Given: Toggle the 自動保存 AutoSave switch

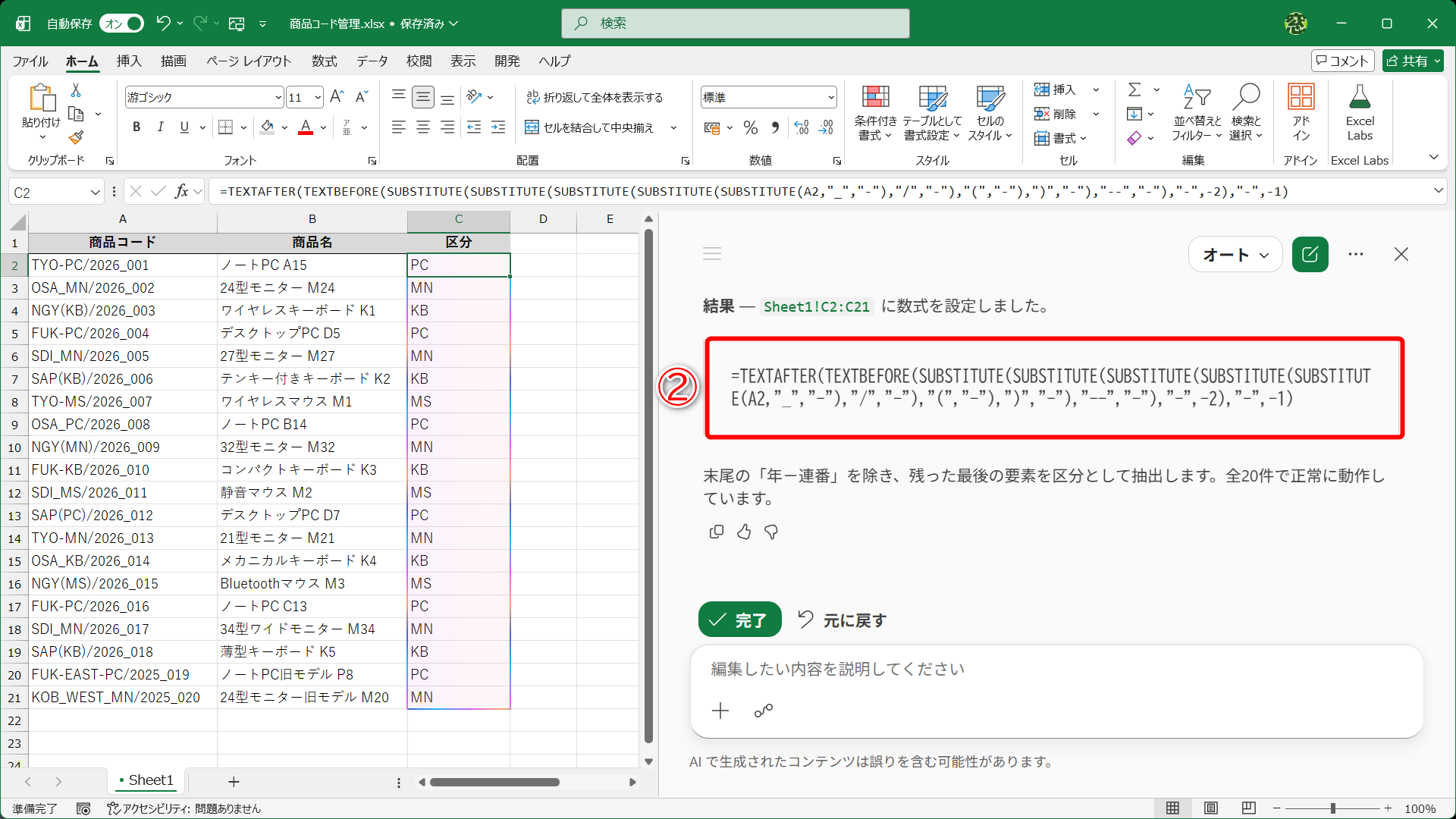Looking at the screenshot, I should 121,24.
